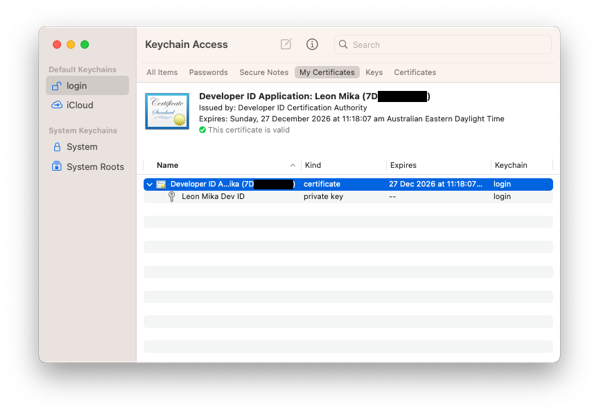The image size is (599, 414).
Task: Zoom window with the green button
Action: pos(85,45)
